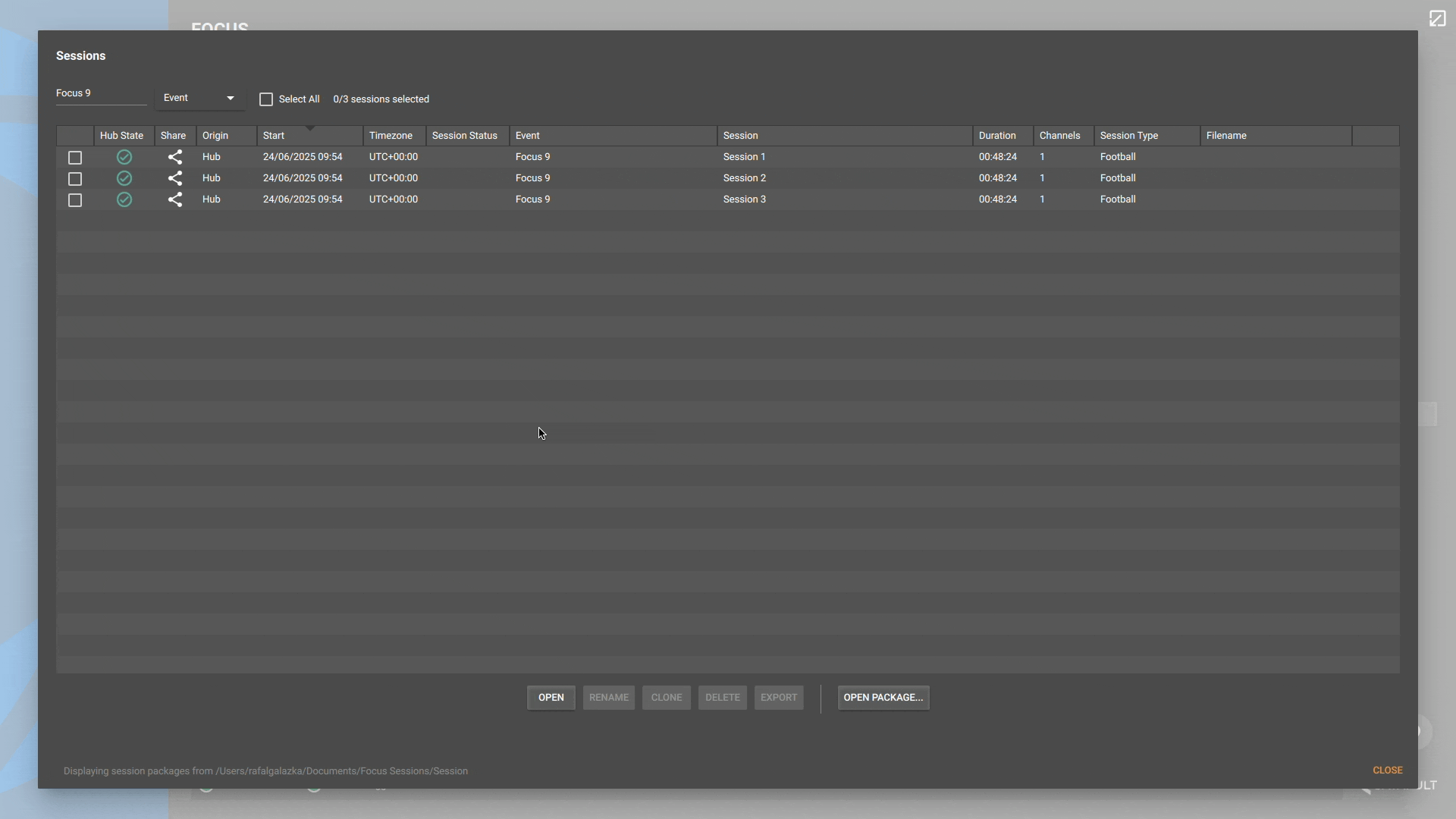Click UTC+00:00 timezone in Session 1 row

click(x=394, y=157)
